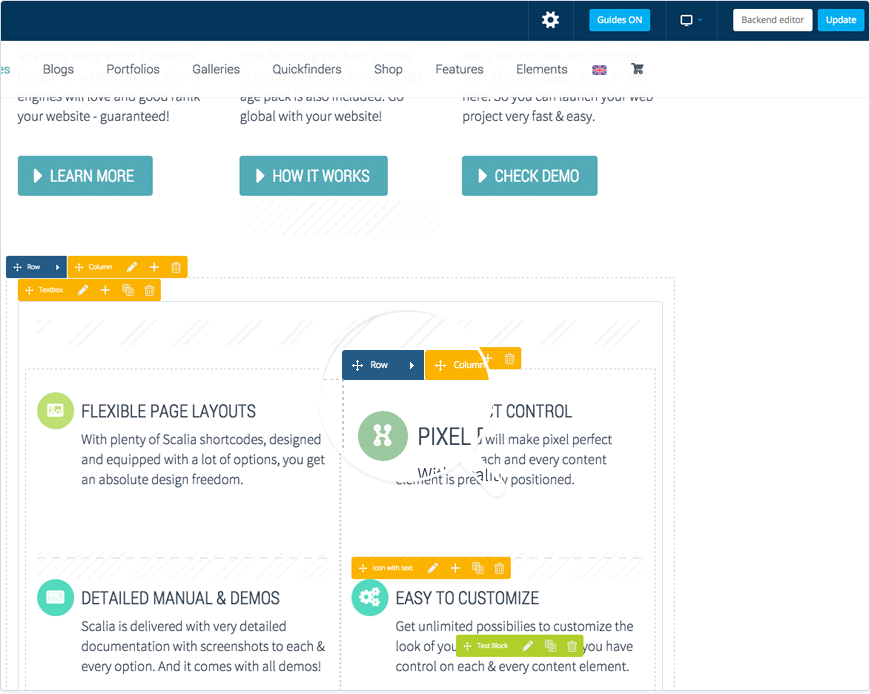Select the UK flag language icon
Image resolution: width=870 pixels, height=694 pixels.
coord(600,70)
